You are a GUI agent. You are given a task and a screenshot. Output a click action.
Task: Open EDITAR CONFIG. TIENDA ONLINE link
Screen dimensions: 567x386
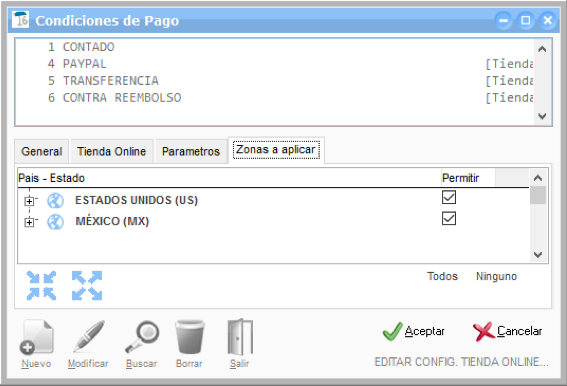click(461, 362)
